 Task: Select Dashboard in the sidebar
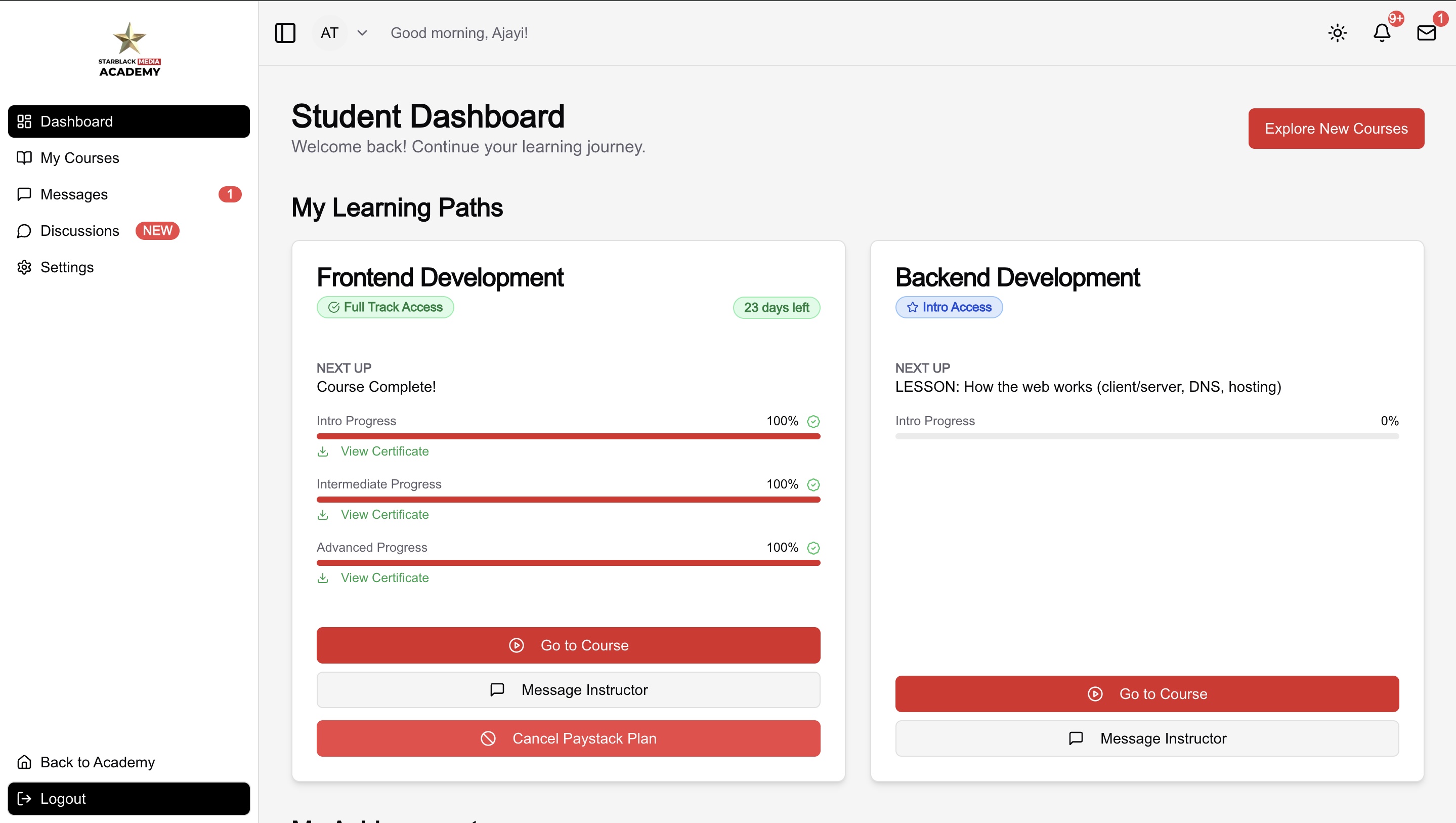tap(76, 121)
